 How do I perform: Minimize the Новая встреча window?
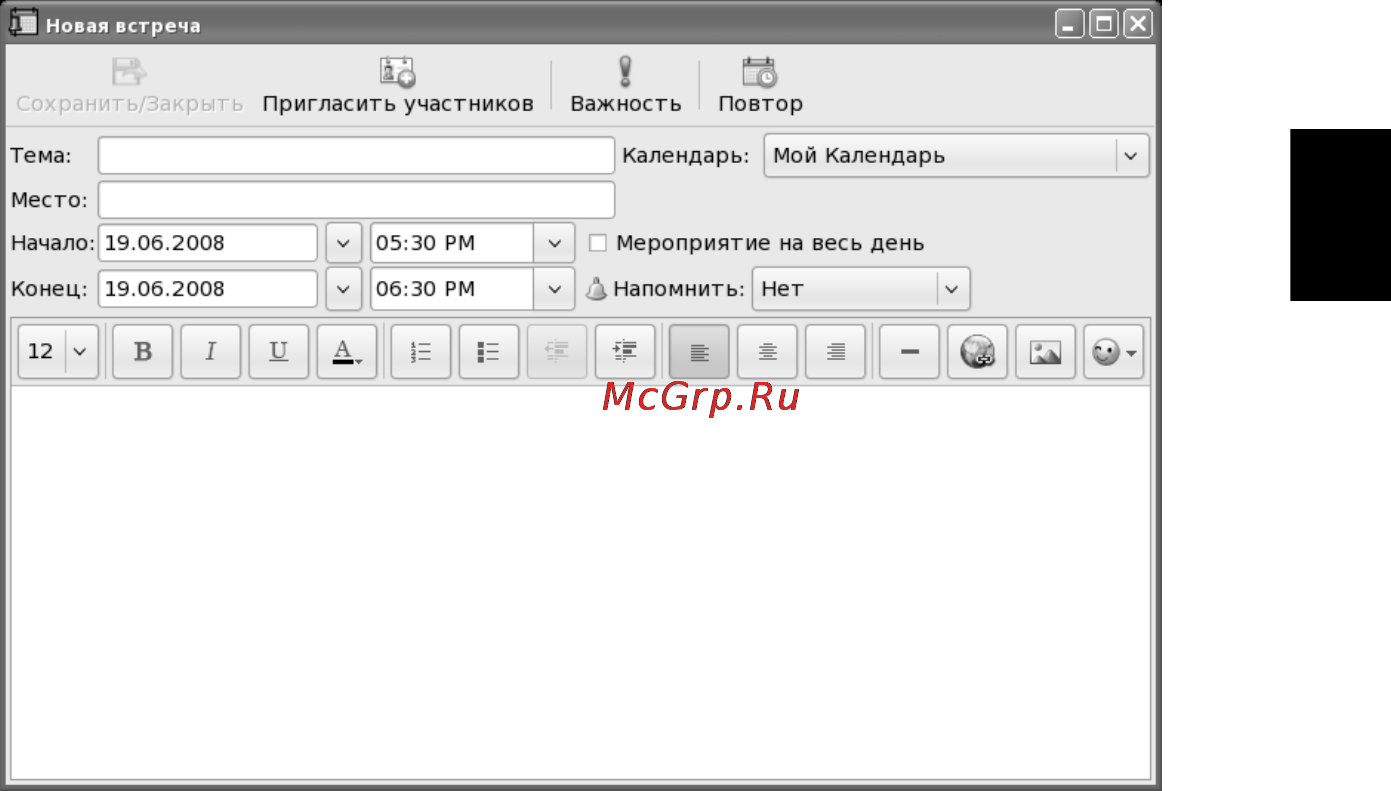click(x=1070, y=24)
